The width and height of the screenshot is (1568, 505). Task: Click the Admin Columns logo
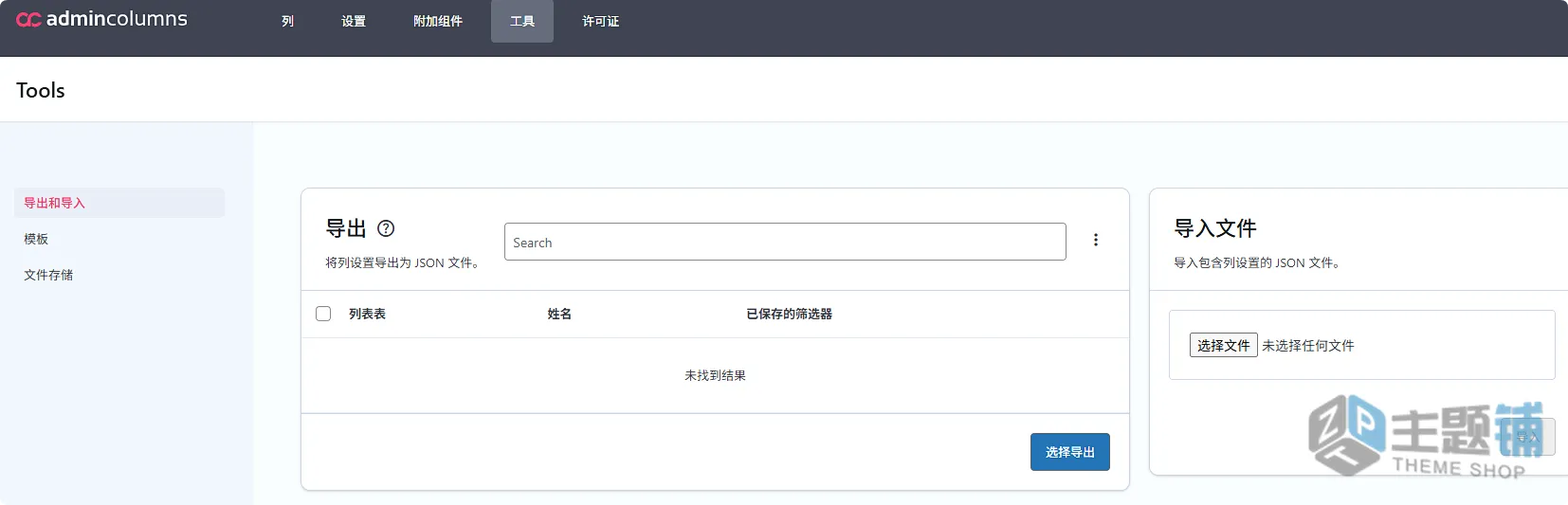[x=101, y=19]
